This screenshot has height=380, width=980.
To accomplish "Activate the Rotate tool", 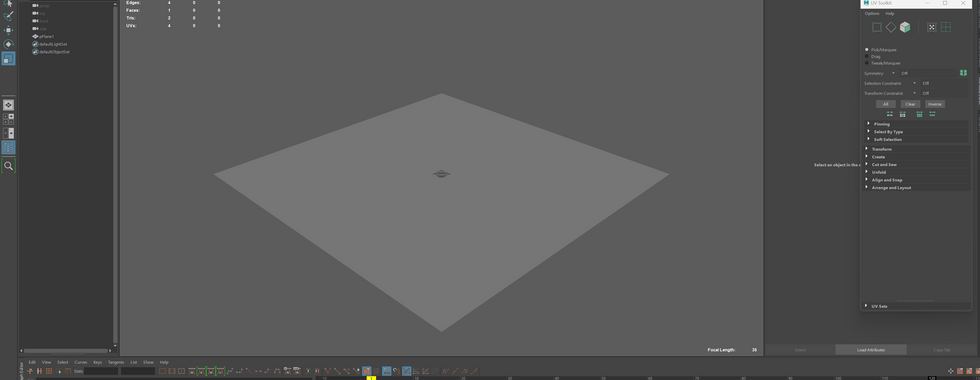I will click(9, 44).
